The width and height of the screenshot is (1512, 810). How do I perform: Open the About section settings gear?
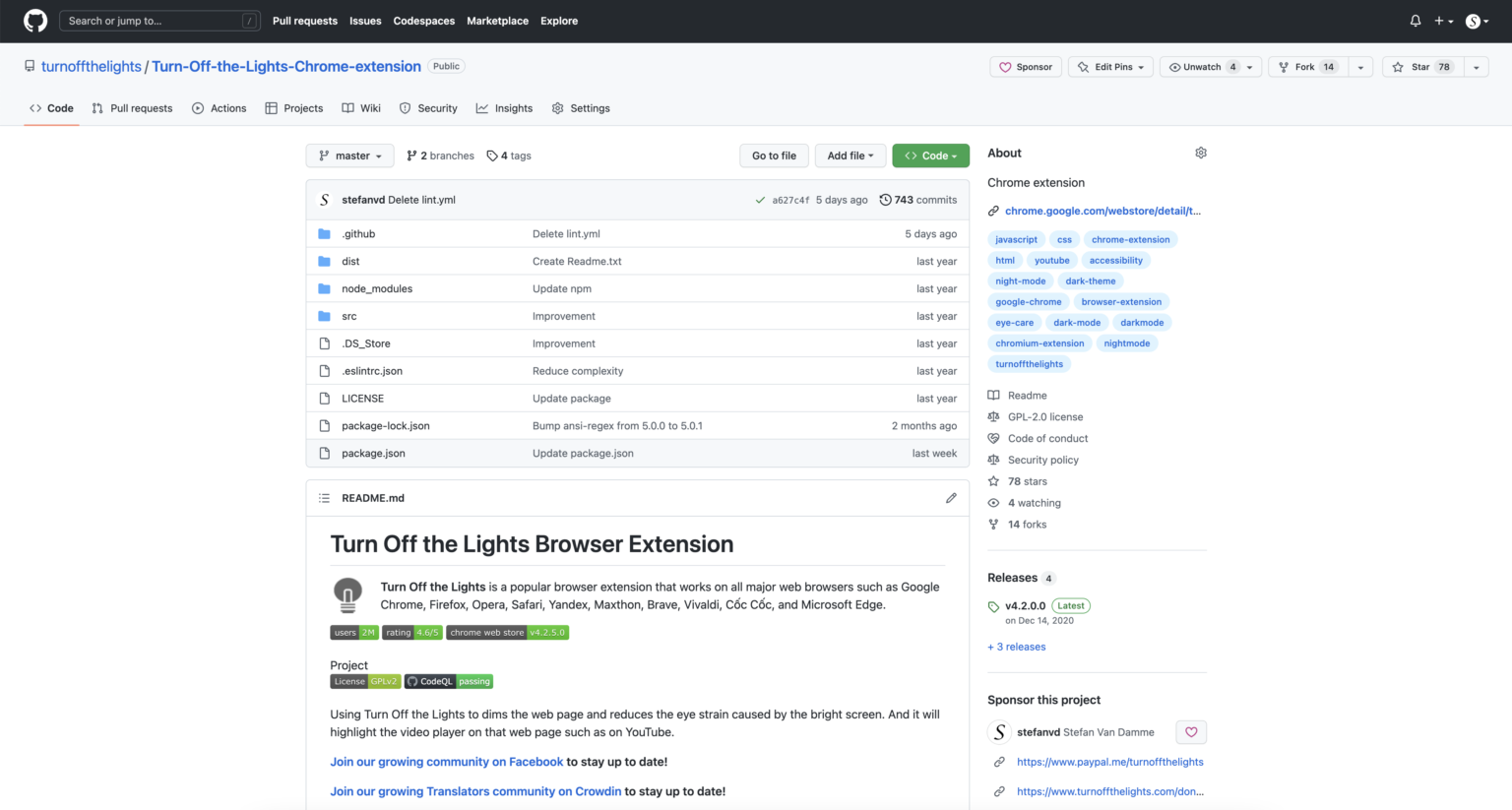pyautogui.click(x=1201, y=153)
